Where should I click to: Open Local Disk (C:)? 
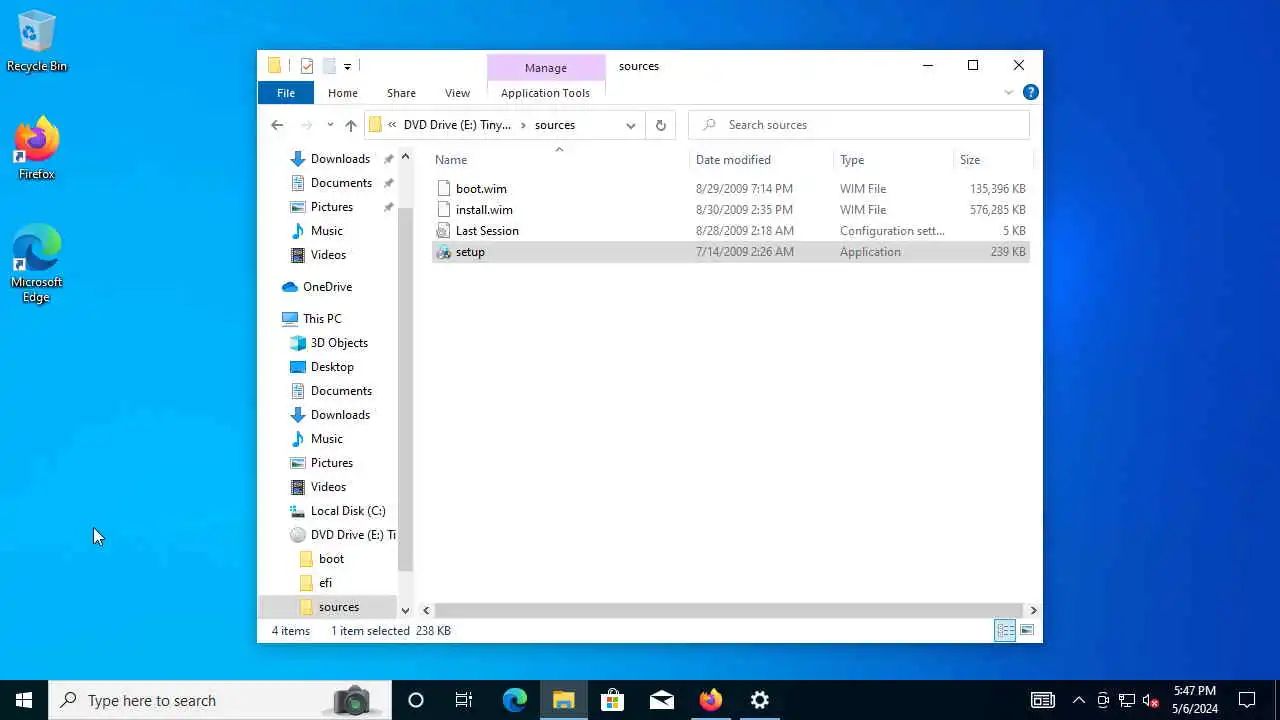pyautogui.click(x=348, y=511)
